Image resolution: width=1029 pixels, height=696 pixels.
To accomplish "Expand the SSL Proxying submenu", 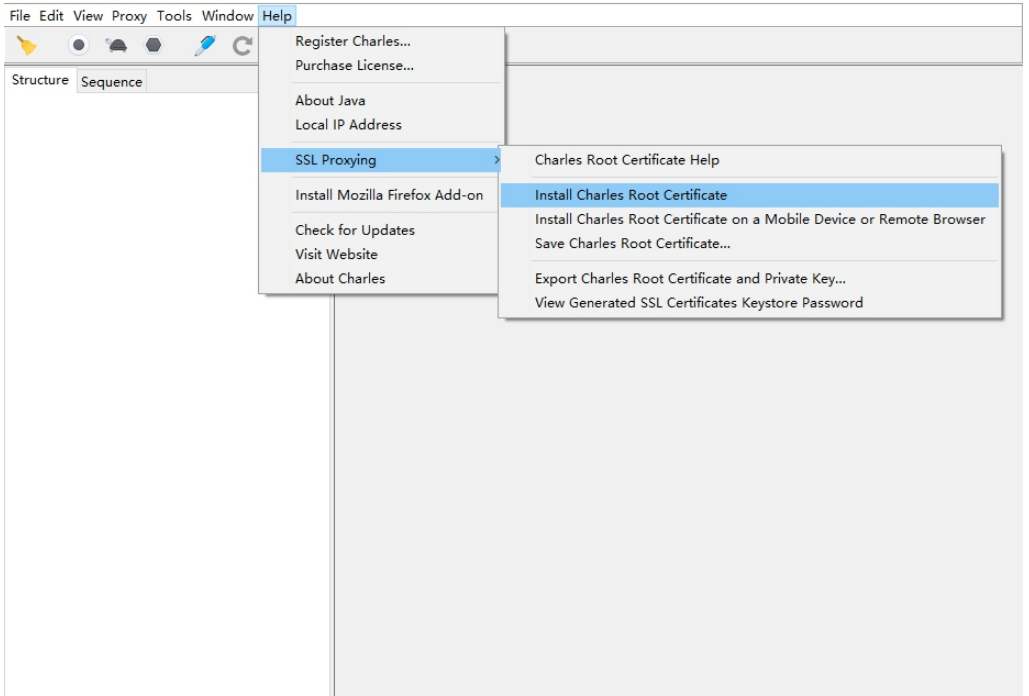I will 381,160.
